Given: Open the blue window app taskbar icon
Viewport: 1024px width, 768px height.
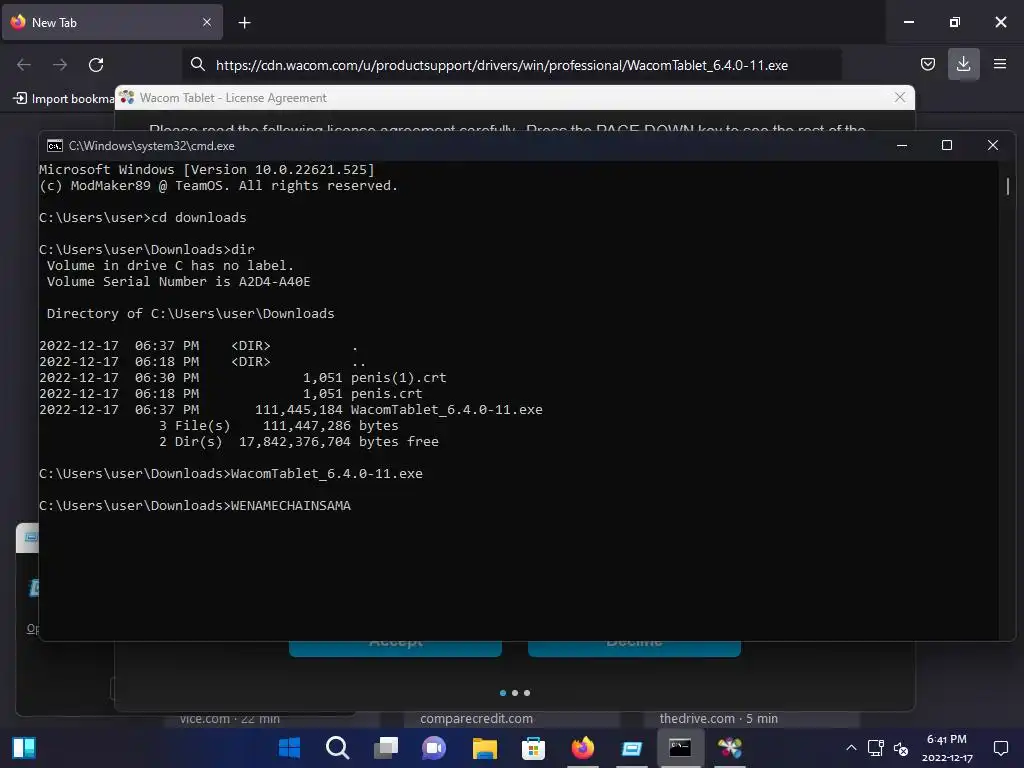Looking at the screenshot, I should [632, 748].
